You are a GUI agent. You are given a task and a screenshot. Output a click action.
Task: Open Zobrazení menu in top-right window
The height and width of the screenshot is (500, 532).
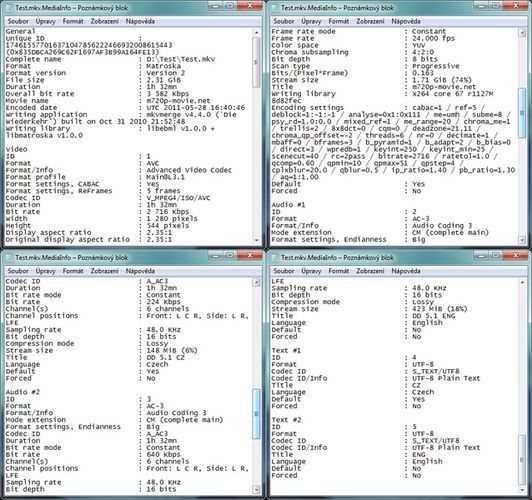[370, 21]
